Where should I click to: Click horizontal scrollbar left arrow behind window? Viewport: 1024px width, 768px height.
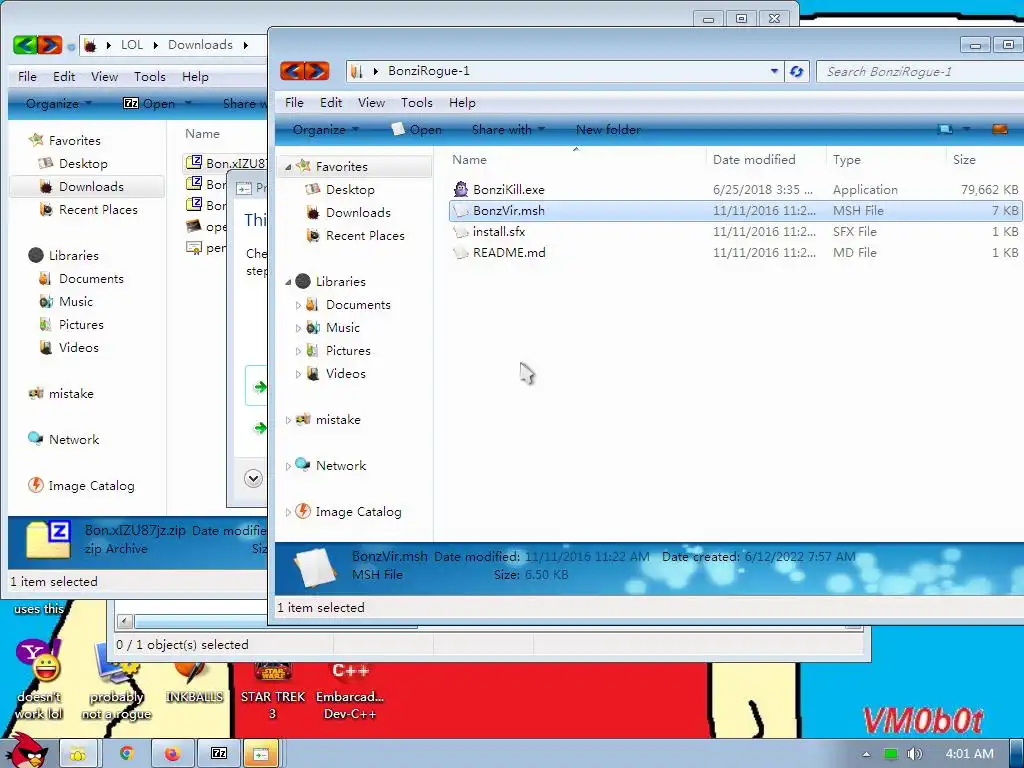pos(125,621)
